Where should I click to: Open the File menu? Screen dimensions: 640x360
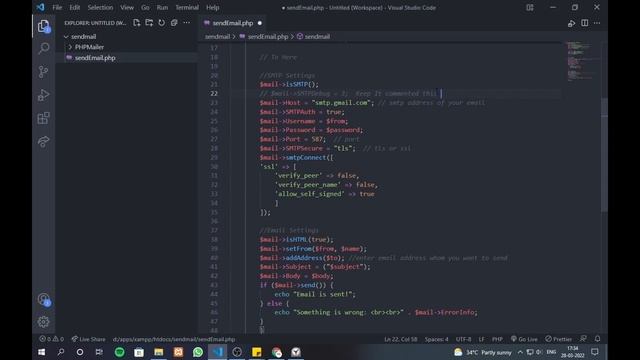pyautogui.click(x=57, y=7)
